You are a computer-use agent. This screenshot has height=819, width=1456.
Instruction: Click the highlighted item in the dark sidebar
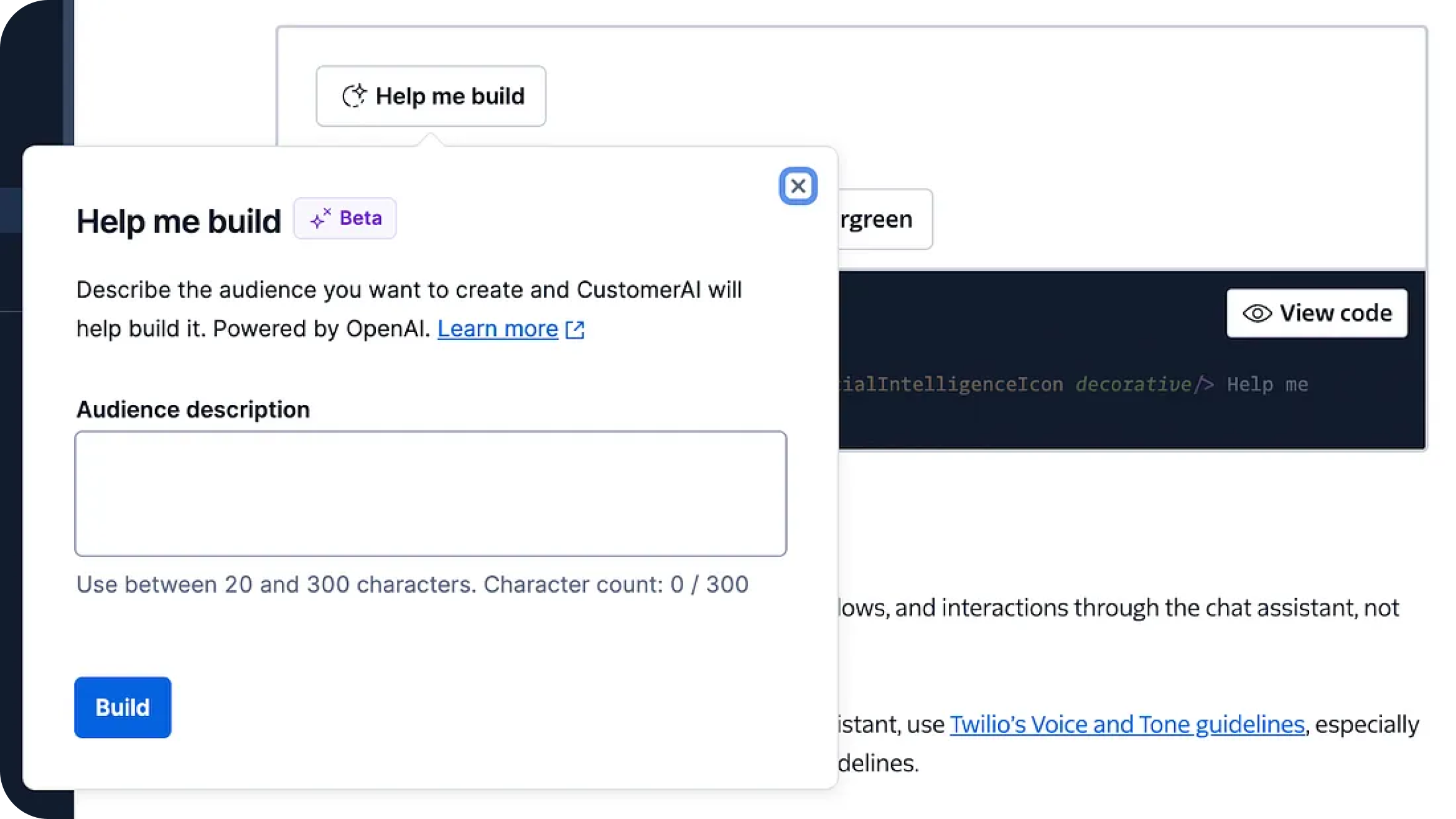point(11,210)
